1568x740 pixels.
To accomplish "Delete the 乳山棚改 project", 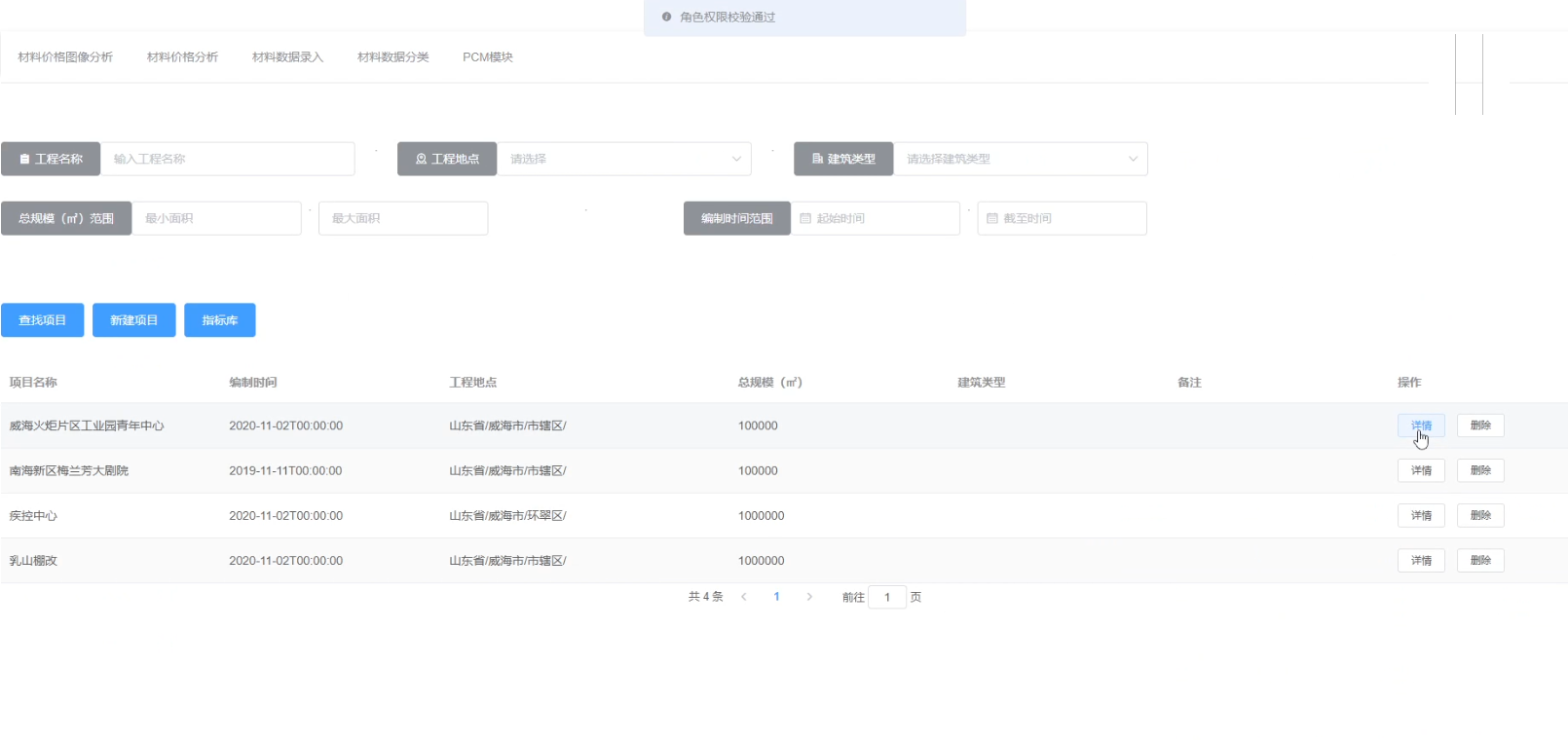I will [x=1480, y=560].
